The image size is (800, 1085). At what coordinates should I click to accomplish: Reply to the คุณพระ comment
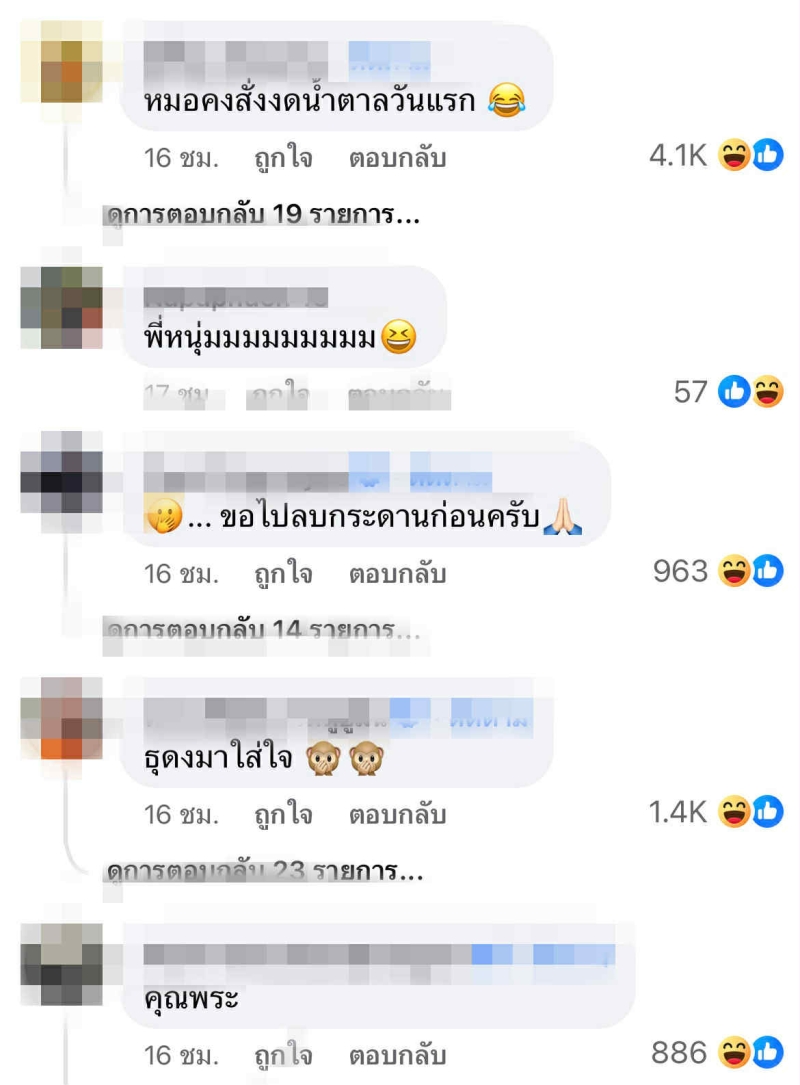pyautogui.click(x=397, y=1056)
